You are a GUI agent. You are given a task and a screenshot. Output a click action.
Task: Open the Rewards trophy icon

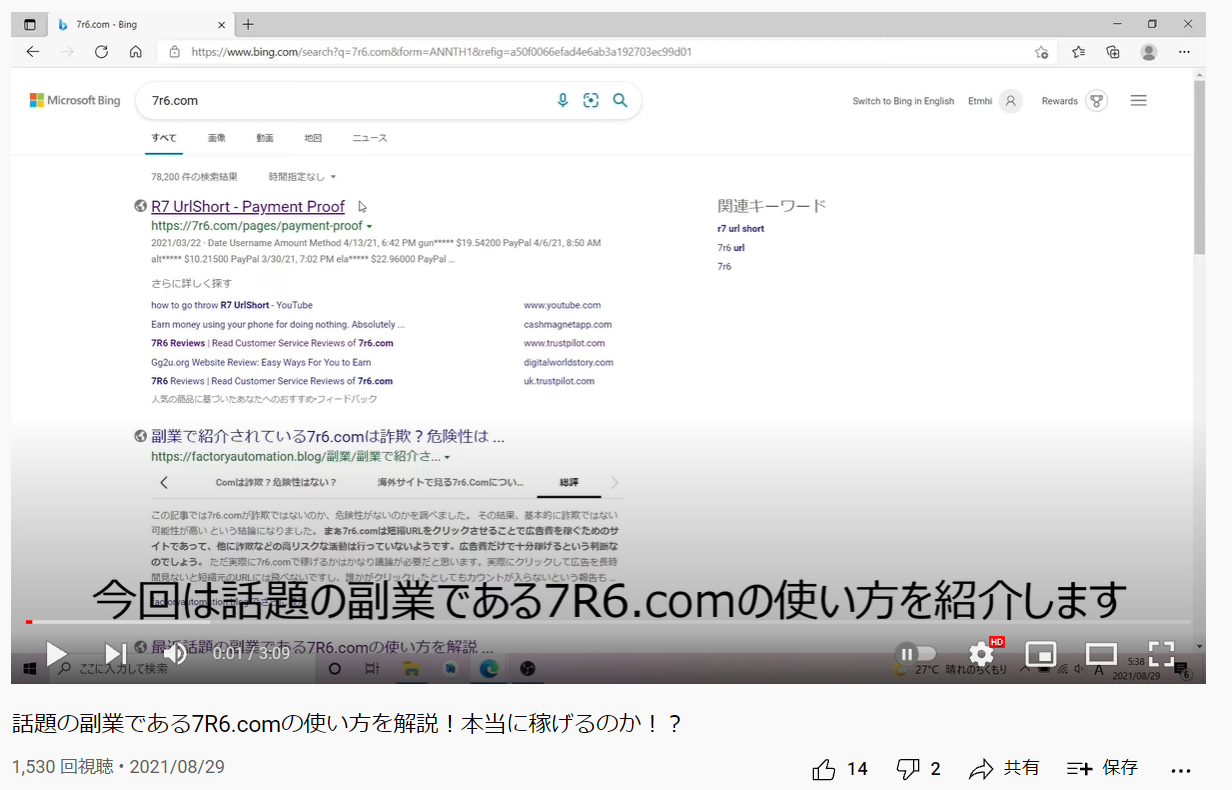coord(1096,101)
